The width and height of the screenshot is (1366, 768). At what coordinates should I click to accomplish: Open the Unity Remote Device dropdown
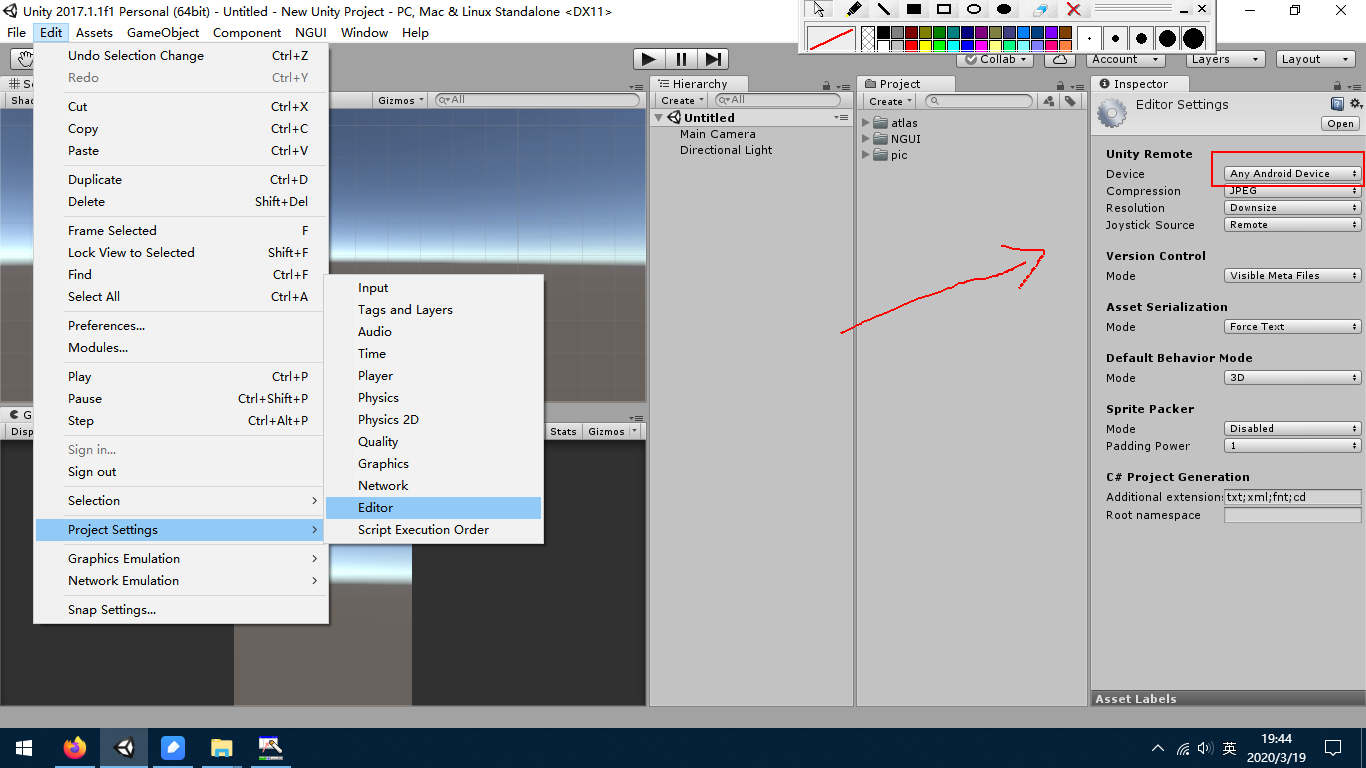point(1291,173)
